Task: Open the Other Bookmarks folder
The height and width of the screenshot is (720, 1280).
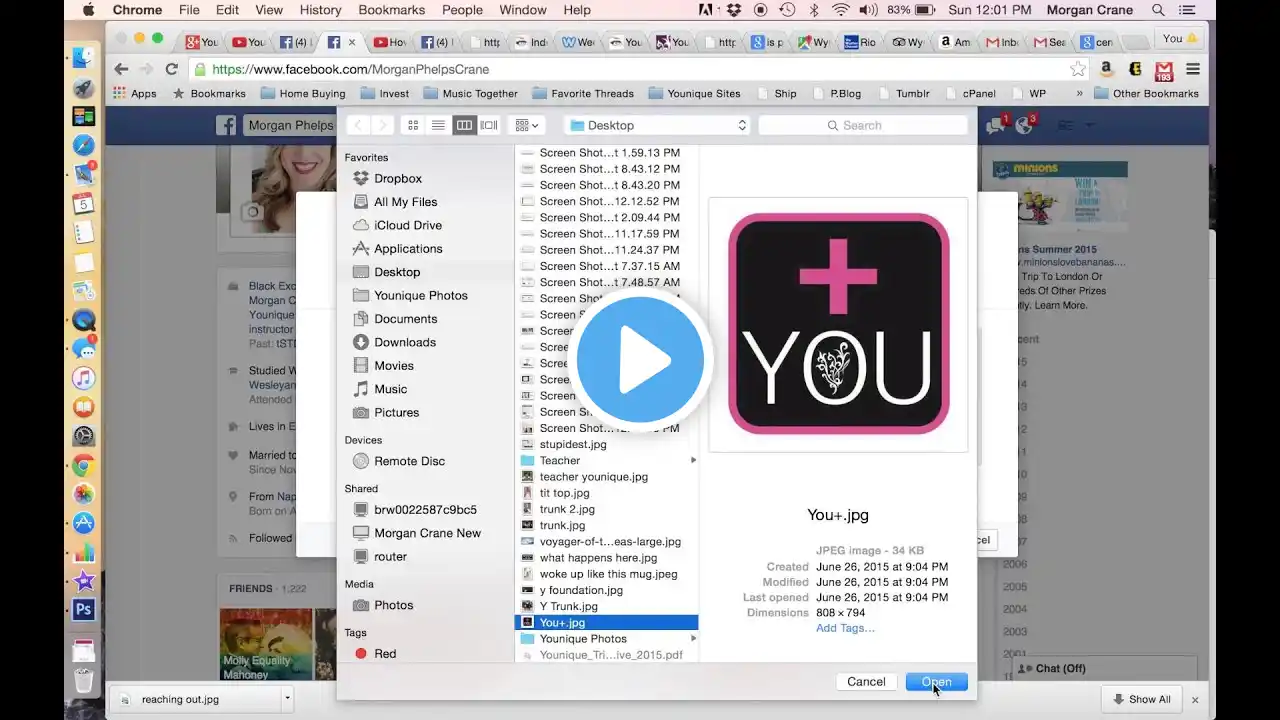Action: 1146,93
